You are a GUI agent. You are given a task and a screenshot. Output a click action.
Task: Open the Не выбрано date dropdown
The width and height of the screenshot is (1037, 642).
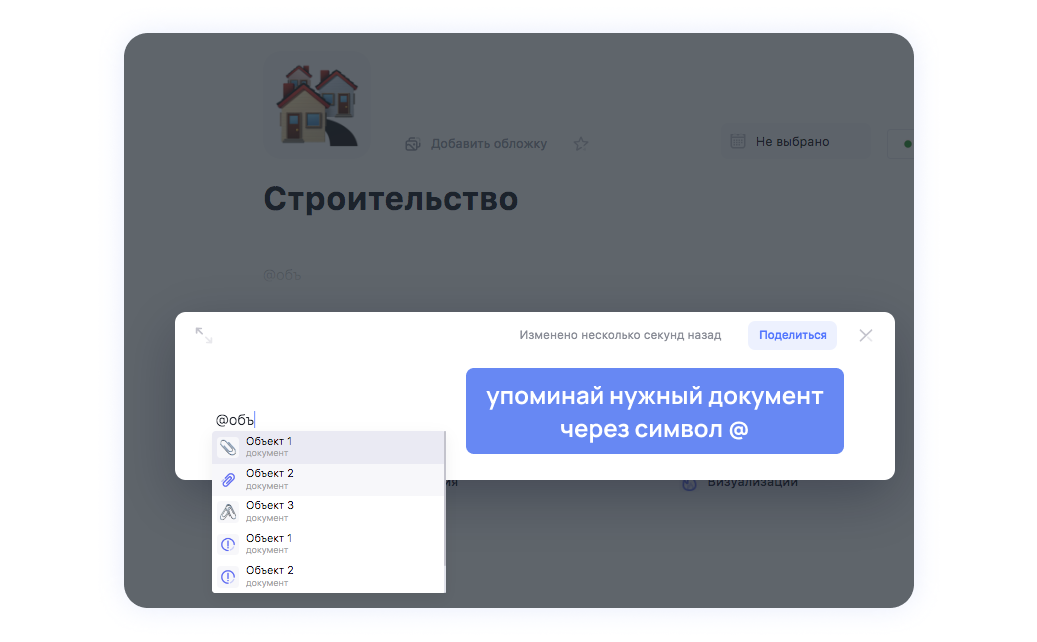pyautogui.click(x=792, y=142)
